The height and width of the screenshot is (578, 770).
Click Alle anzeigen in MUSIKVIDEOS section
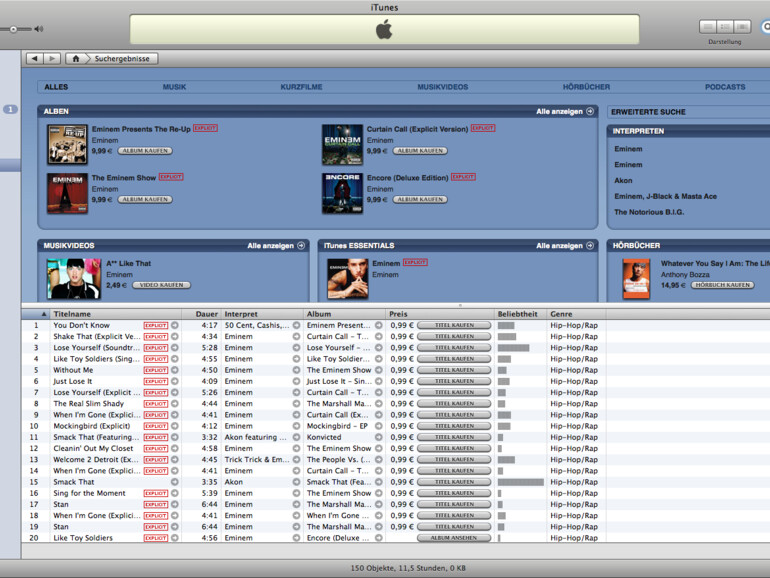(276, 246)
